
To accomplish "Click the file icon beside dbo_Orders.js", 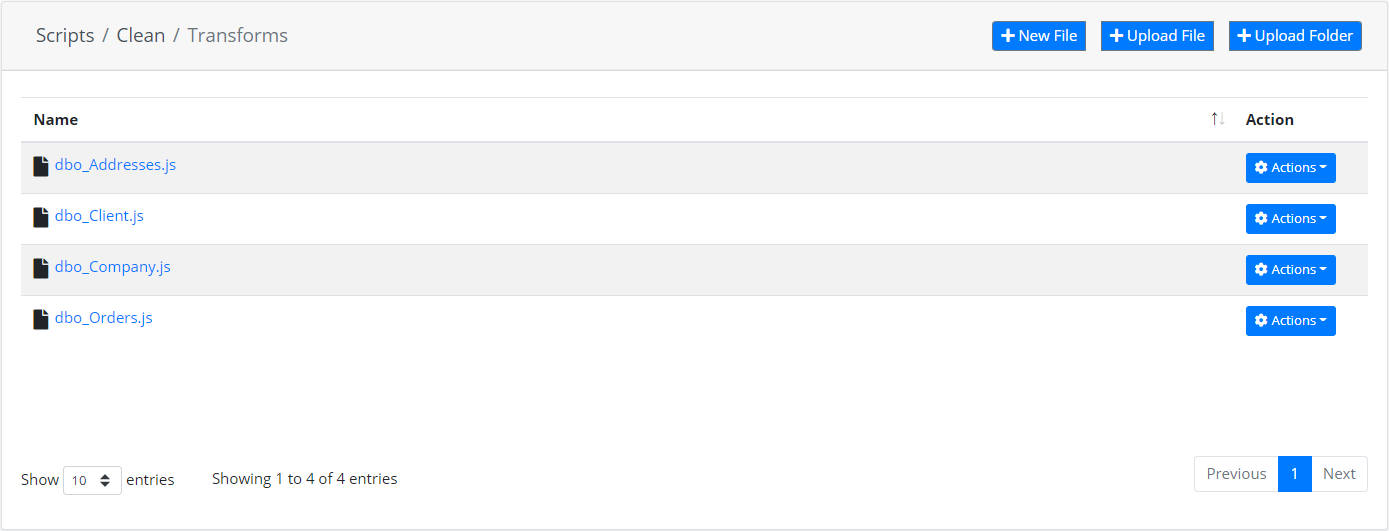I will coord(41,319).
